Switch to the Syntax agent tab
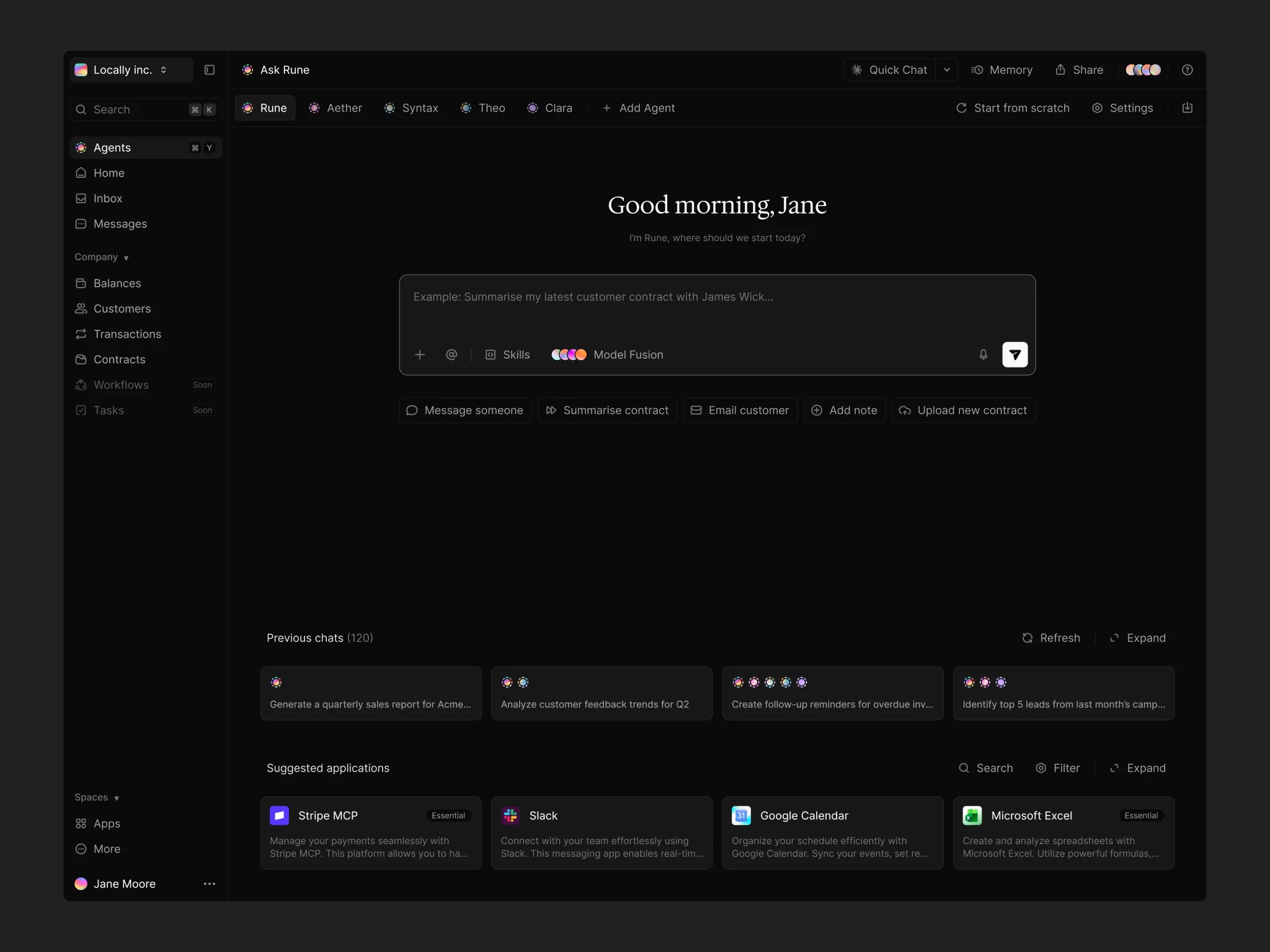This screenshot has width=1270, height=952. 411,108
